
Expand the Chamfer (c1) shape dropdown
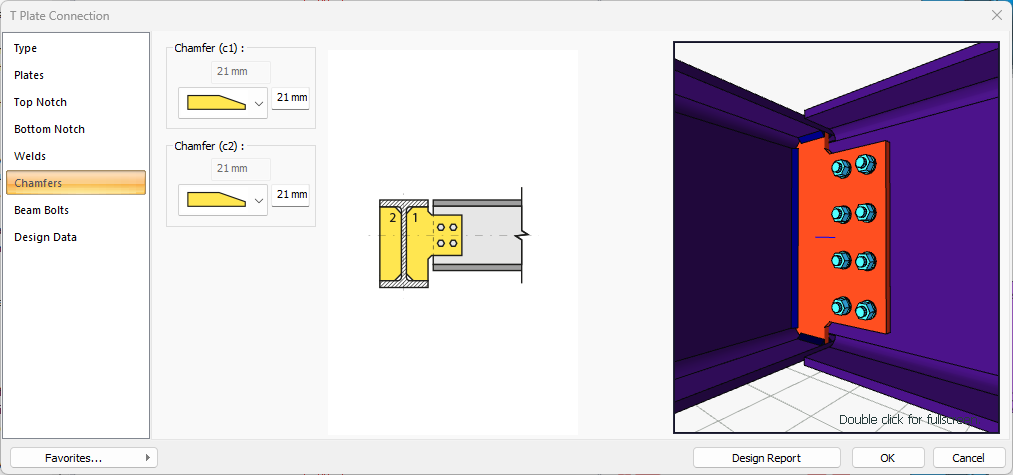[259, 103]
